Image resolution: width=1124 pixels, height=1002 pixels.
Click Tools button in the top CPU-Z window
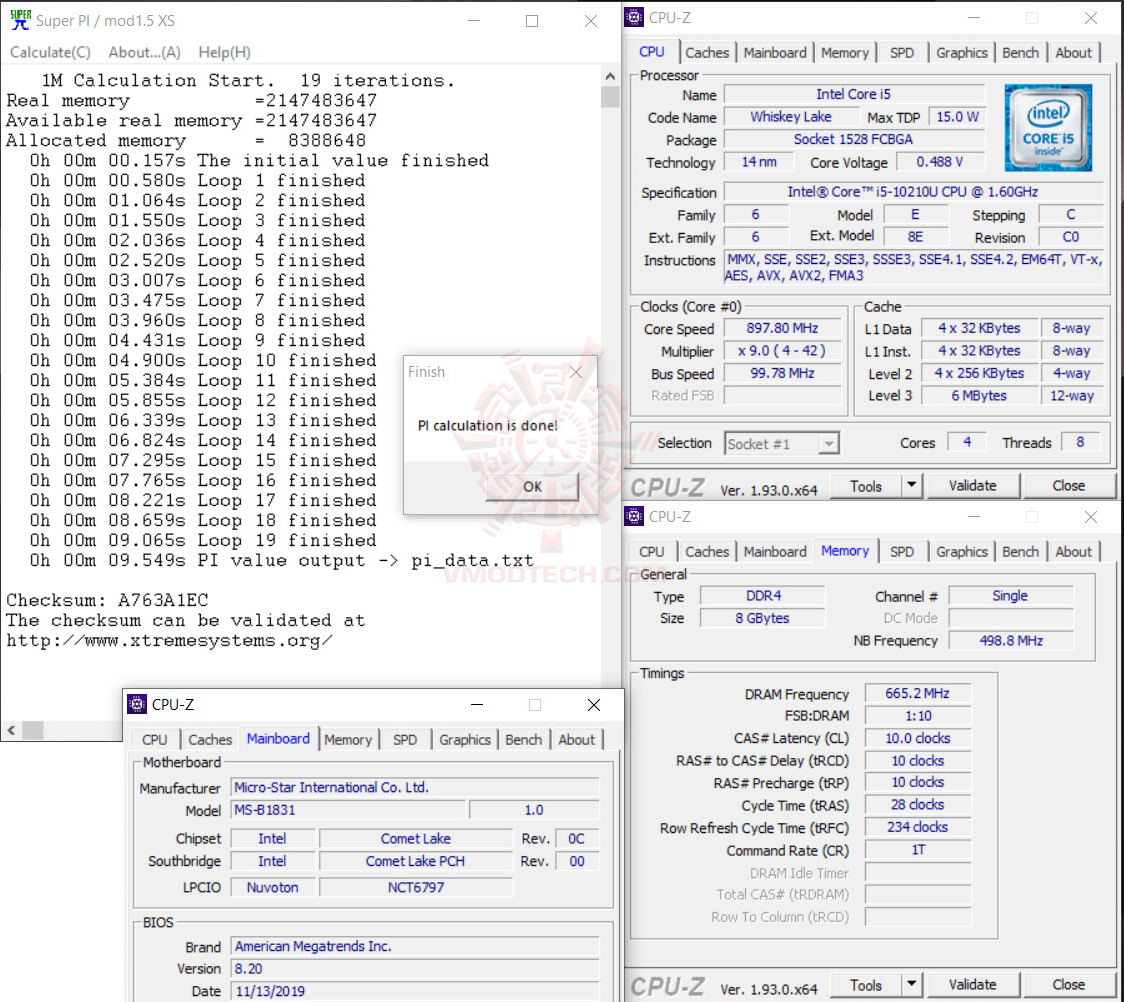tap(865, 487)
